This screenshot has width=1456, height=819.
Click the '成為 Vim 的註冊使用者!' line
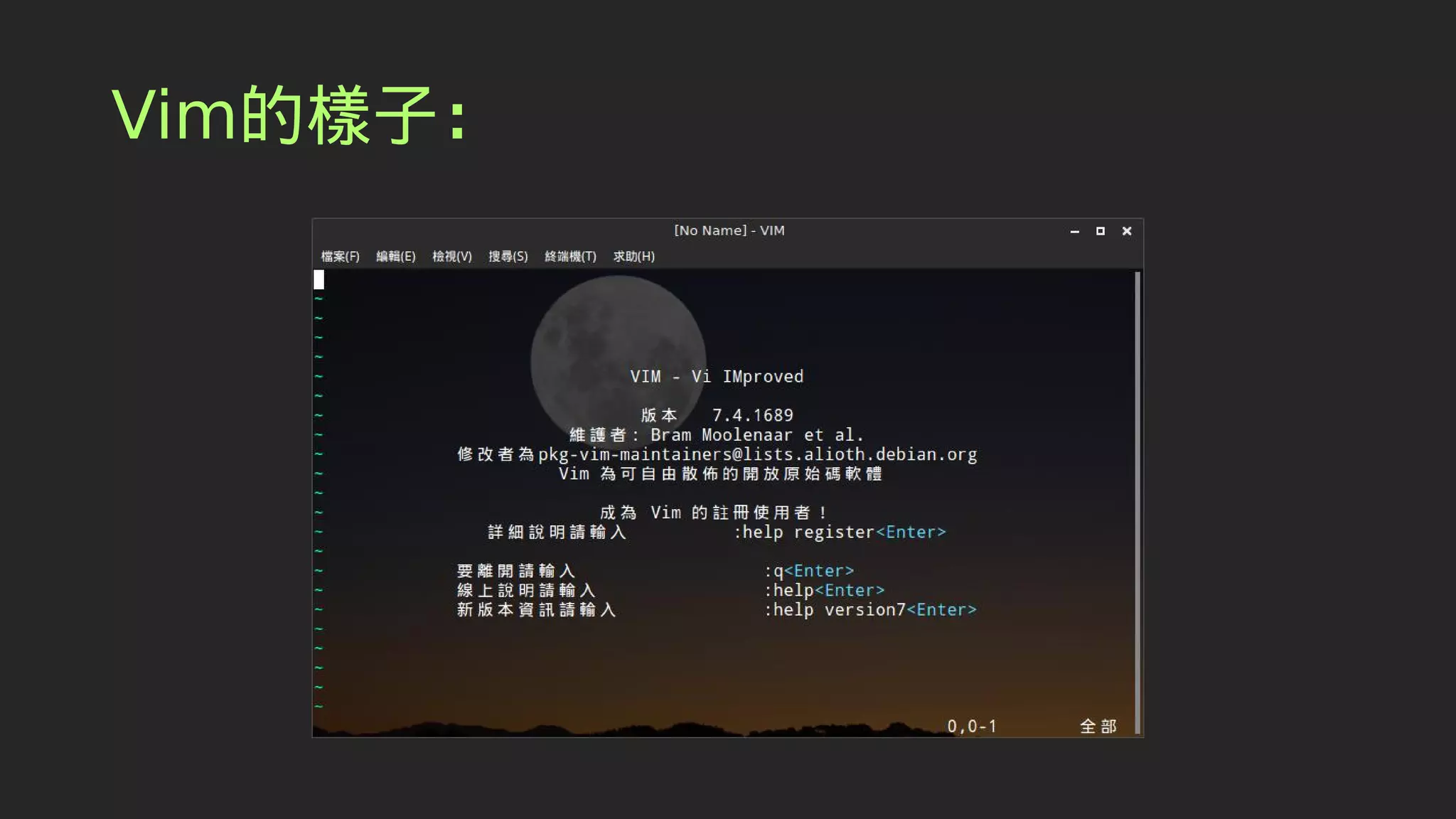point(714,513)
